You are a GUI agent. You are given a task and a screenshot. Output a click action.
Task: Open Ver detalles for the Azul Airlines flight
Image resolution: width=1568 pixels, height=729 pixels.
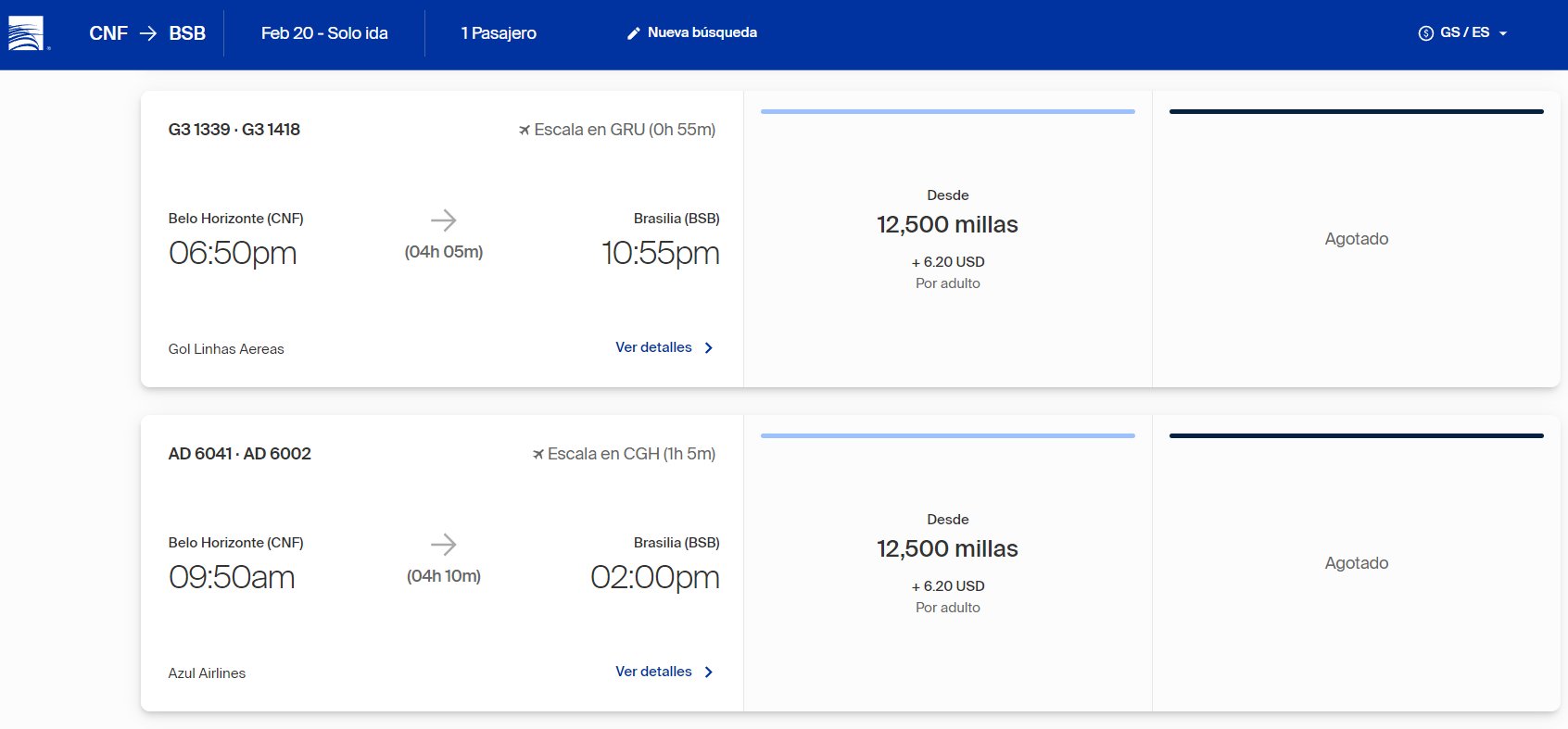664,672
